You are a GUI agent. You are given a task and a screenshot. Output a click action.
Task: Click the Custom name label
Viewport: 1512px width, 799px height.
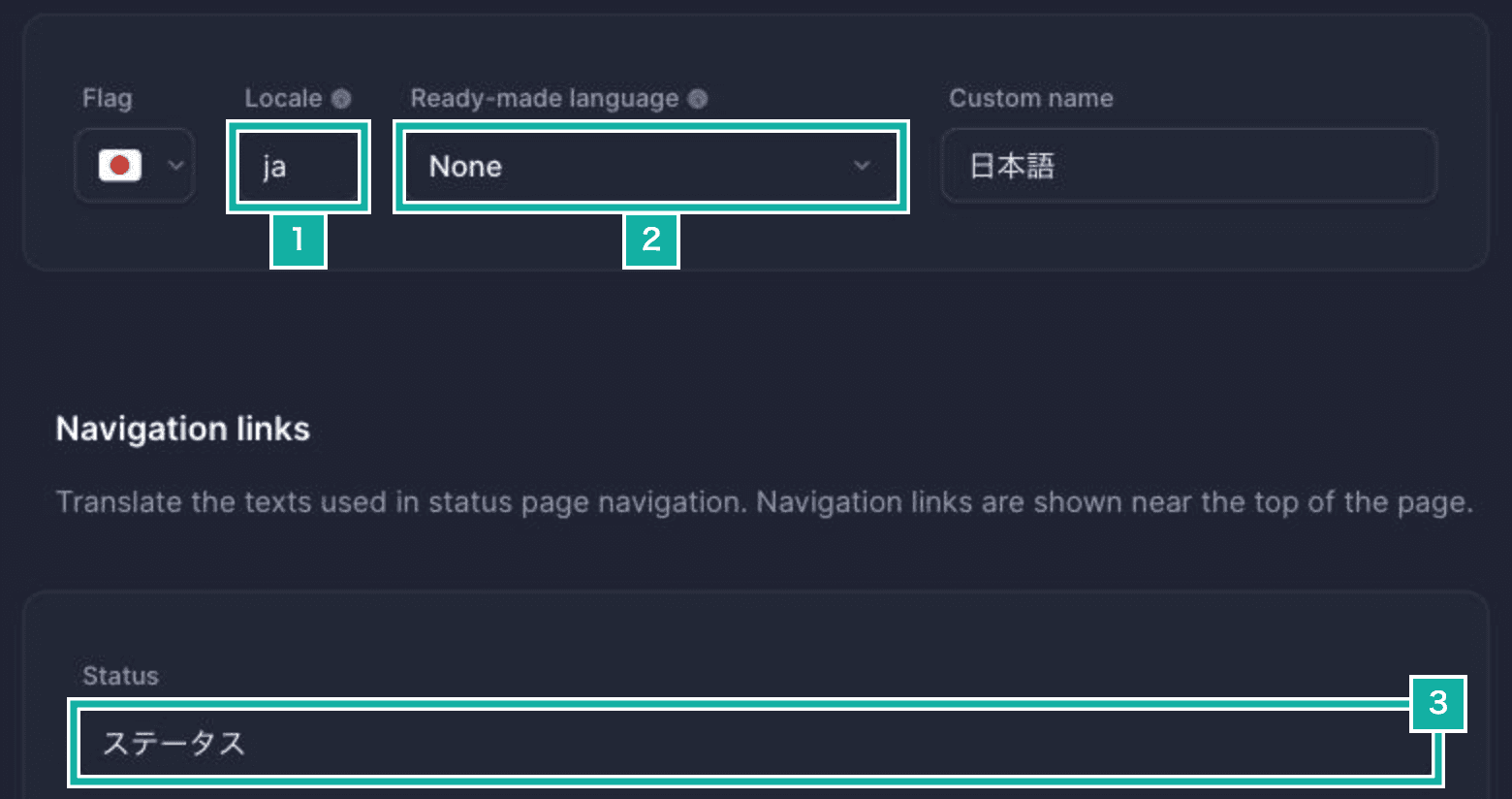[x=1031, y=98]
